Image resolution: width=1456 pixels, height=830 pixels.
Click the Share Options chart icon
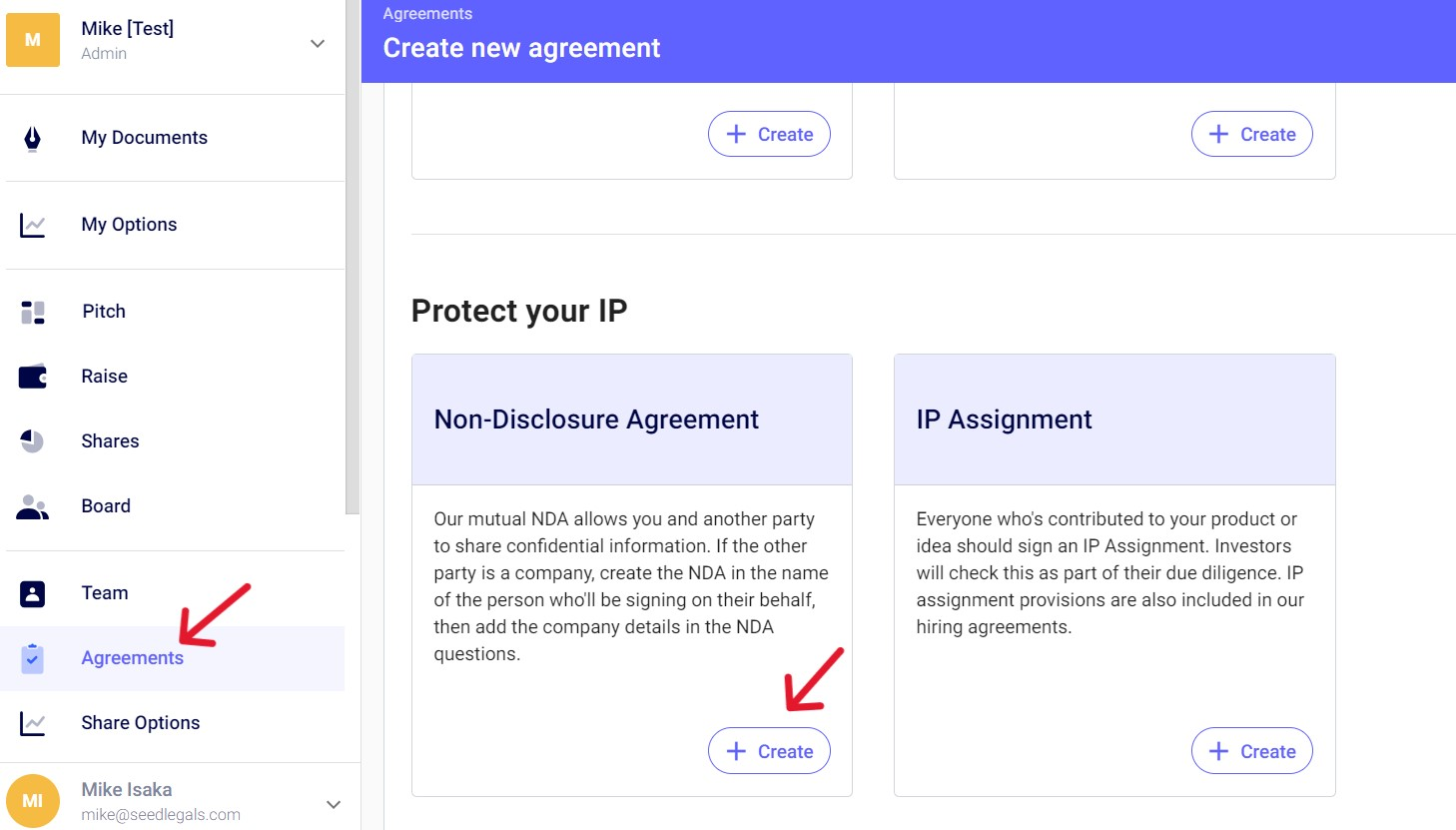coord(33,723)
